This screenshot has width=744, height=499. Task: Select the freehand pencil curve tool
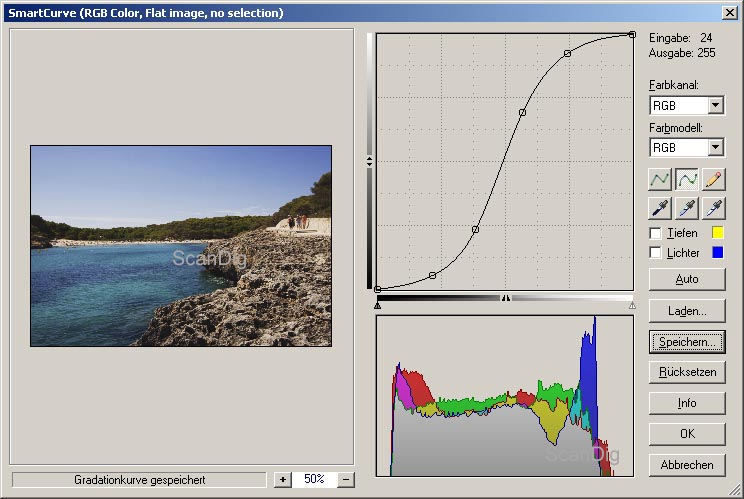(713, 179)
